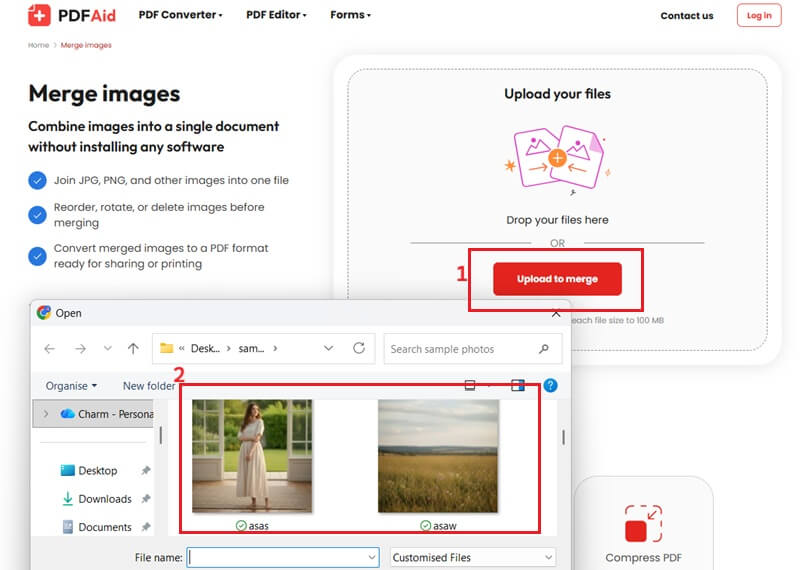Select sam... path segment
The height and width of the screenshot is (570, 800).
[x=252, y=349]
